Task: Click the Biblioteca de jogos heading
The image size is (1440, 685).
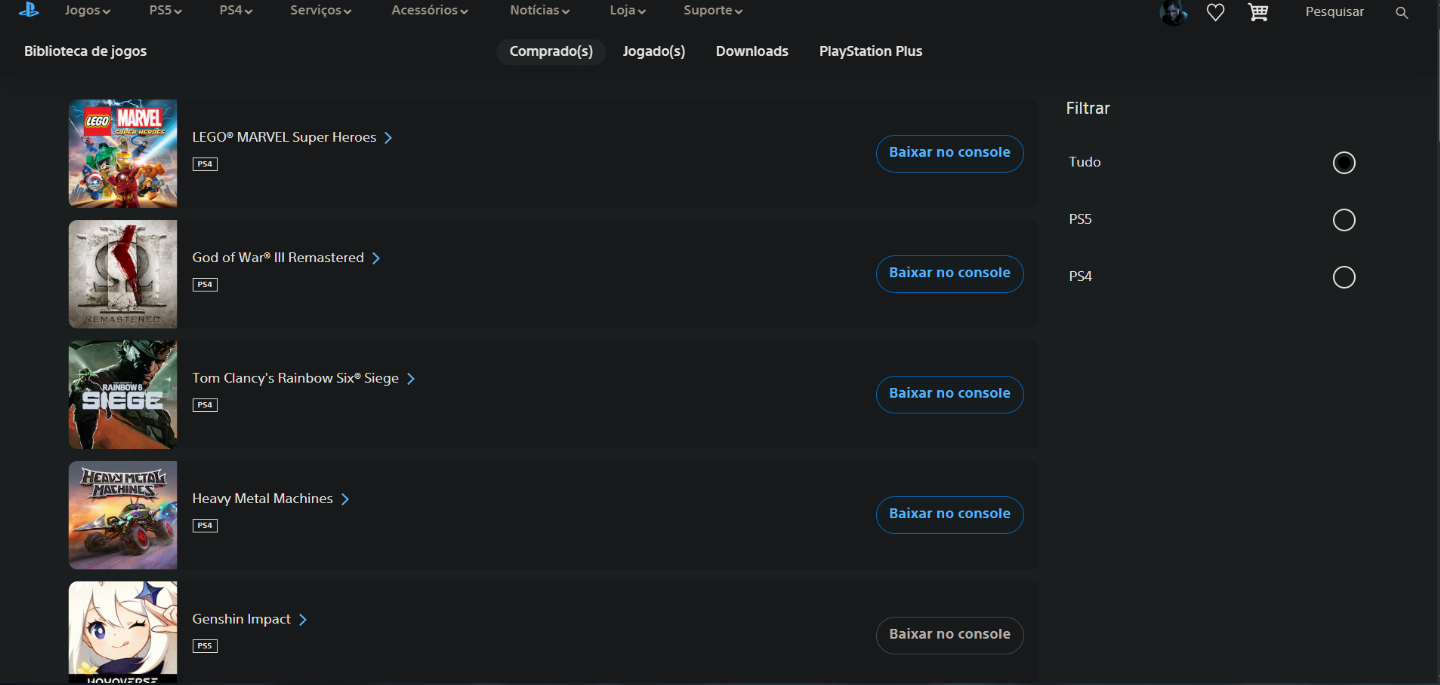Action: pos(85,51)
